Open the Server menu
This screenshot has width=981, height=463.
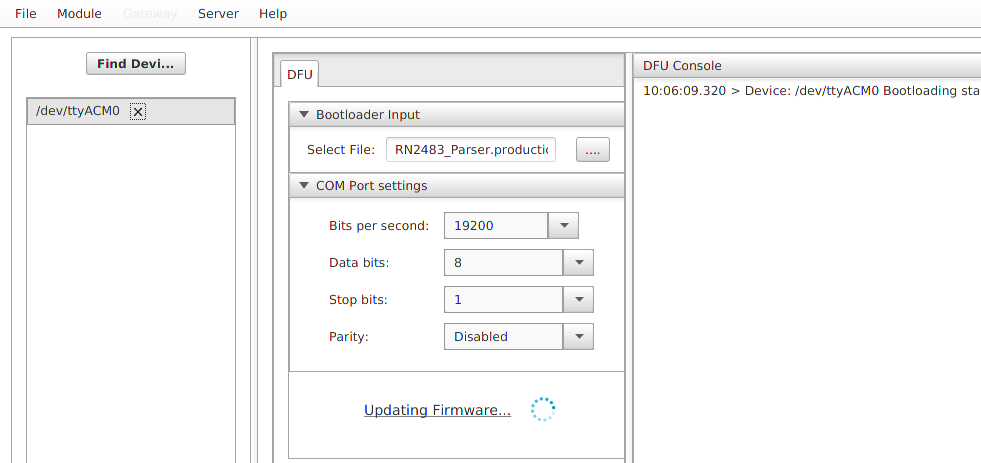(x=218, y=14)
